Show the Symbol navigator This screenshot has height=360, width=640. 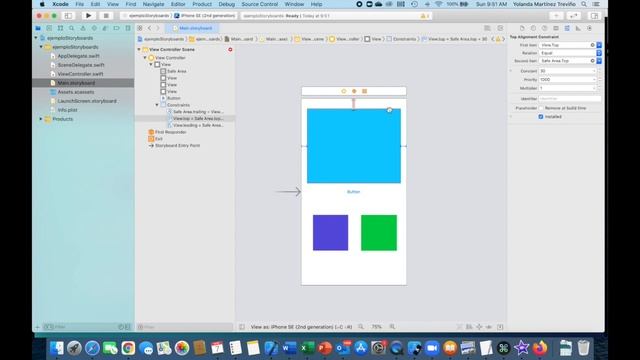point(60,28)
